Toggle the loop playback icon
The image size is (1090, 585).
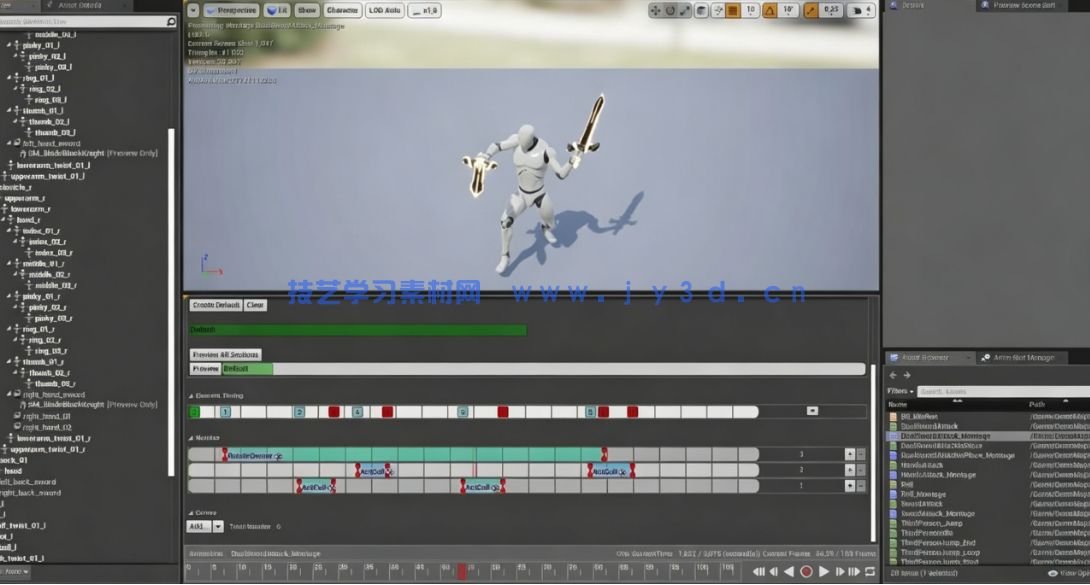pyautogui.click(x=870, y=572)
